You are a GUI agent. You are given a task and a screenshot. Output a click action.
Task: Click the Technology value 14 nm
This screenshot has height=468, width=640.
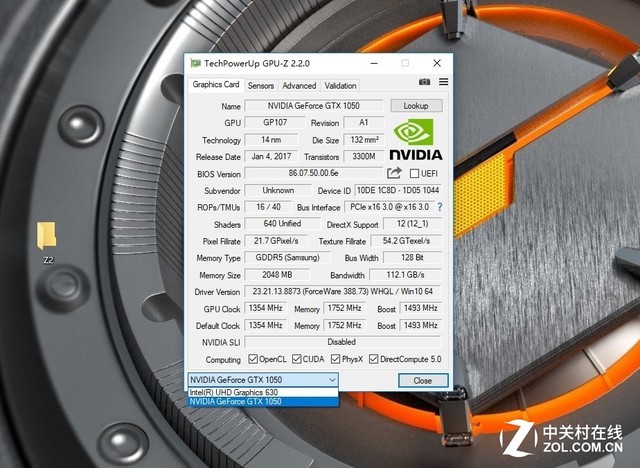click(x=271, y=140)
